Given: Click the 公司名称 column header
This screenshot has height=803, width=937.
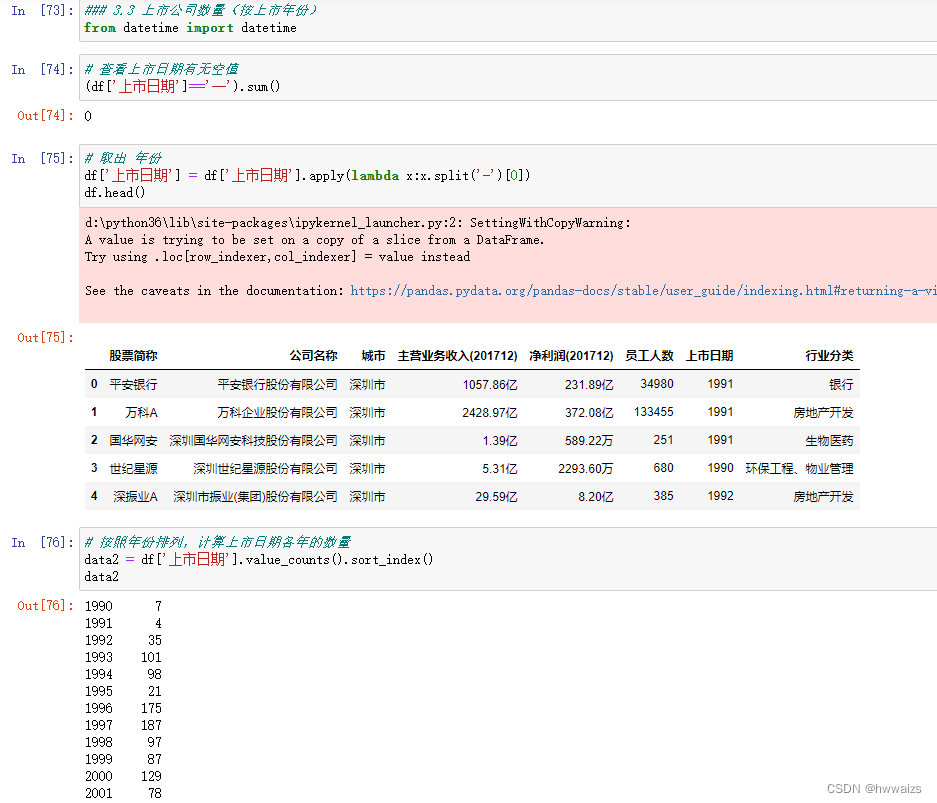Looking at the screenshot, I should [x=314, y=356].
